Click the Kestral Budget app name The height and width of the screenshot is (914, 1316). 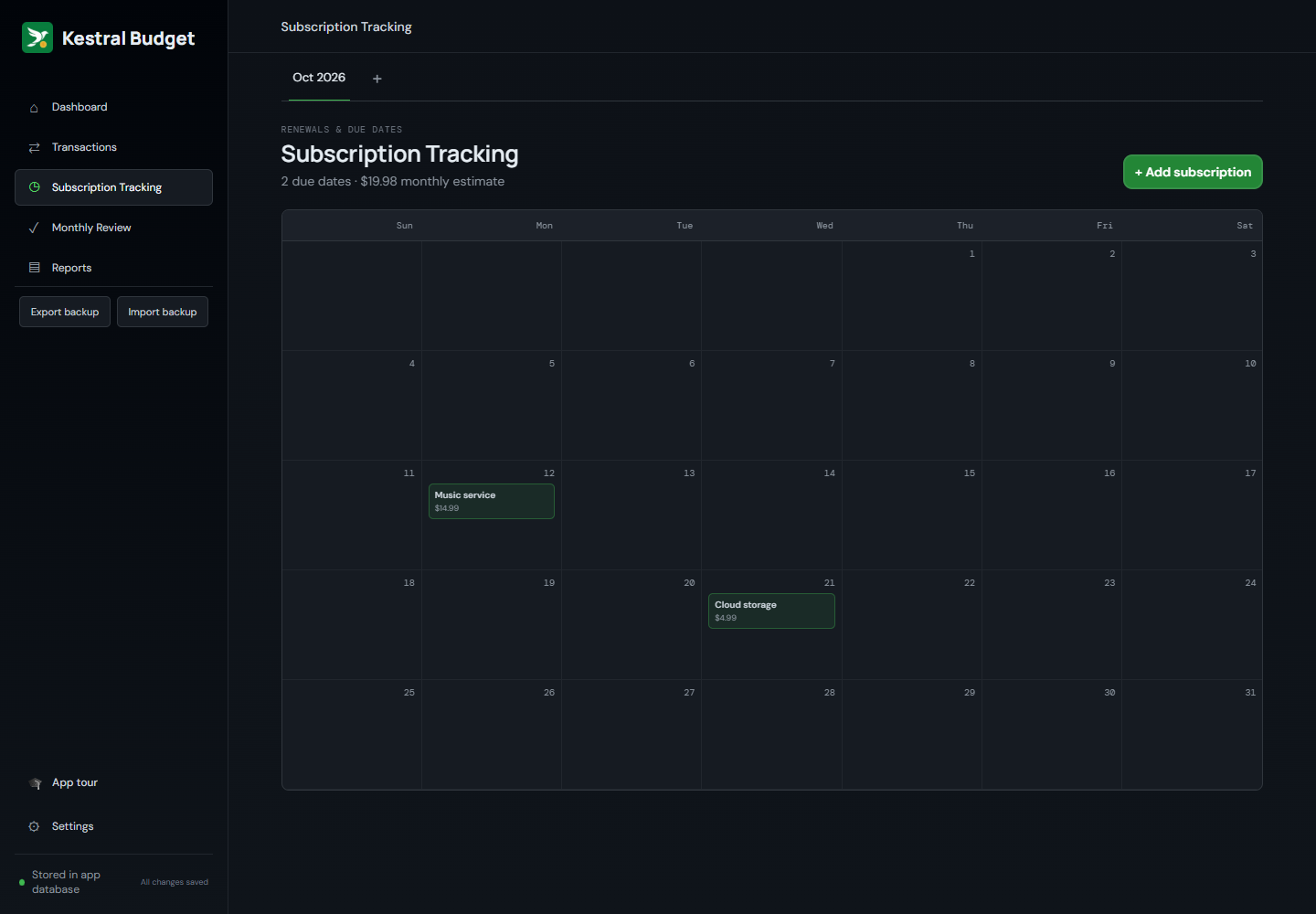point(128,38)
